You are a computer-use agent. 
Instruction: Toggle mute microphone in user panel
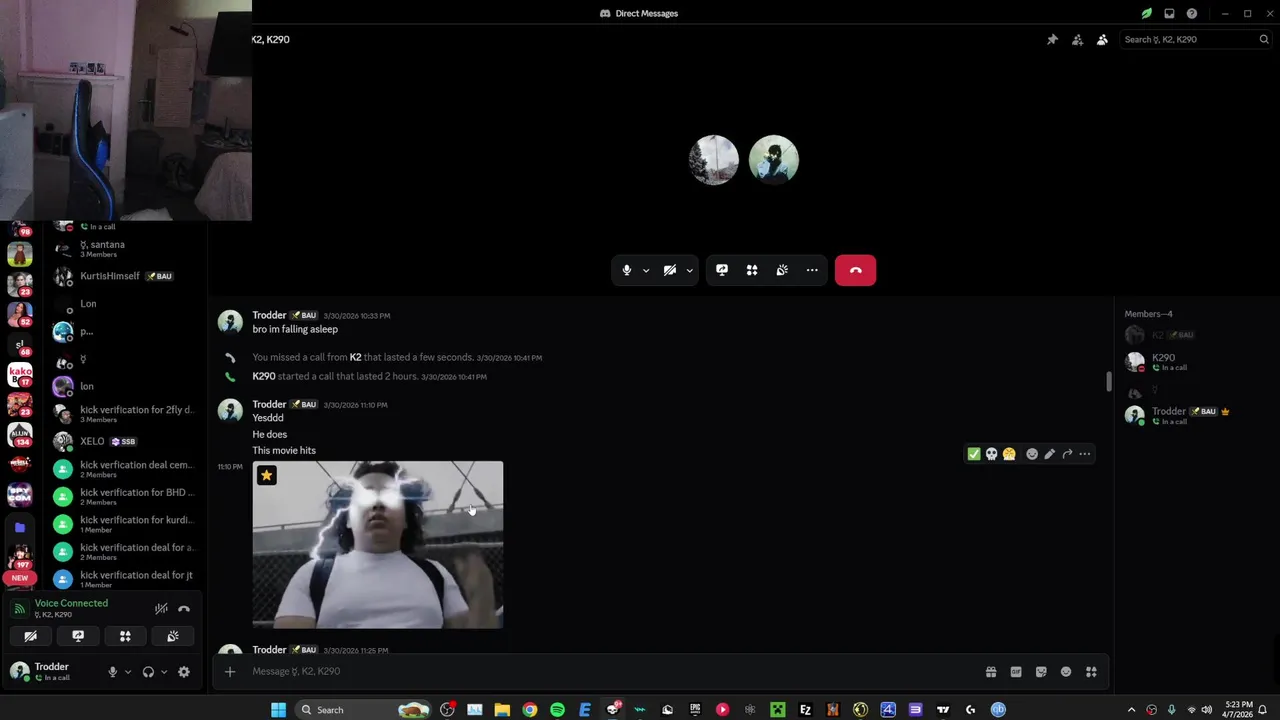tap(112, 672)
